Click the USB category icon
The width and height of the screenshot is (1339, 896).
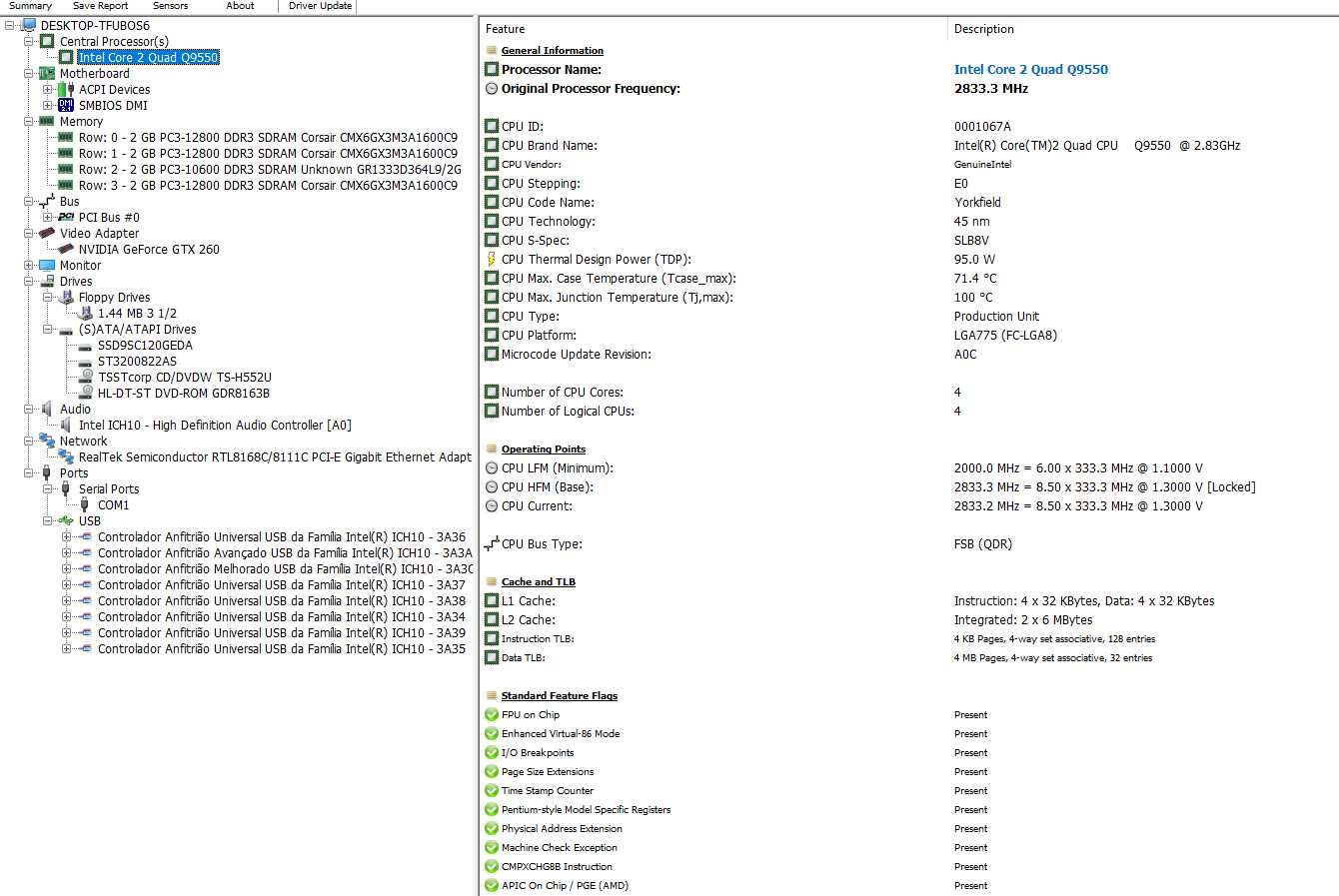tap(66, 520)
